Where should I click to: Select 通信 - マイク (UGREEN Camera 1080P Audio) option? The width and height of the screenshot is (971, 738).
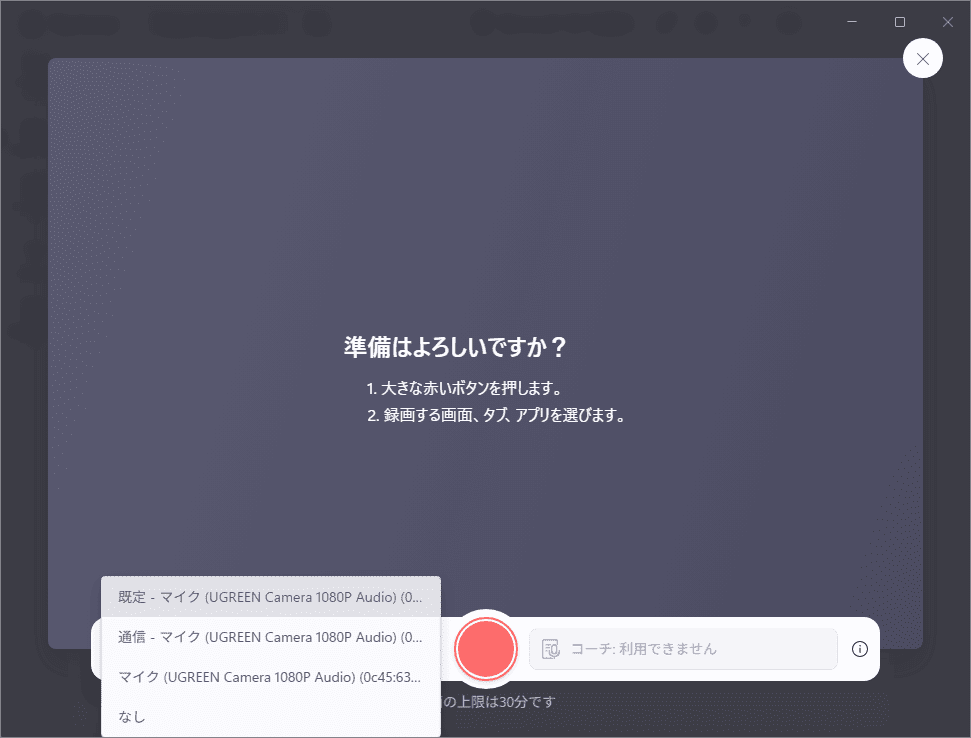tap(271, 637)
